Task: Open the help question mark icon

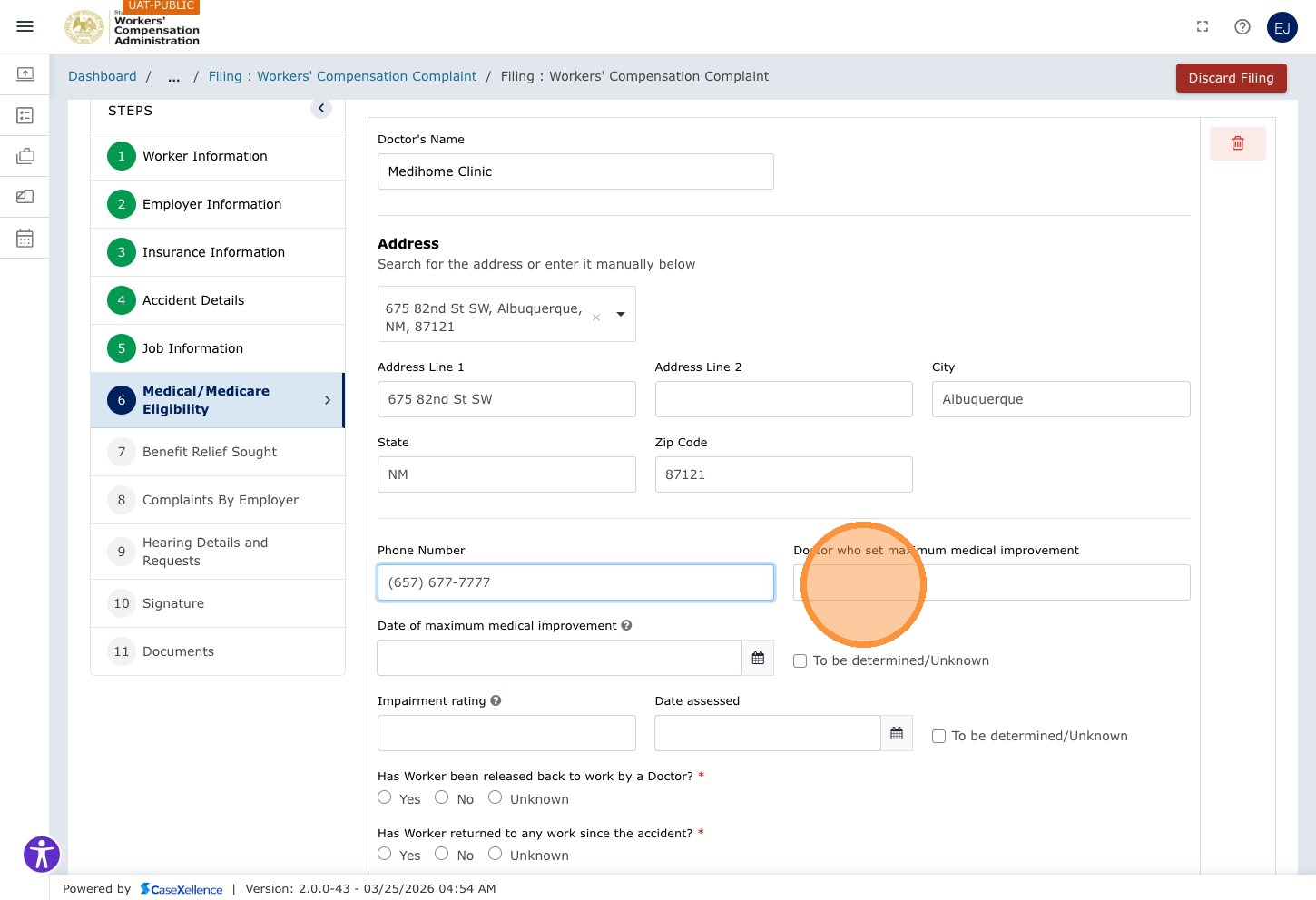Action: pyautogui.click(x=1242, y=27)
